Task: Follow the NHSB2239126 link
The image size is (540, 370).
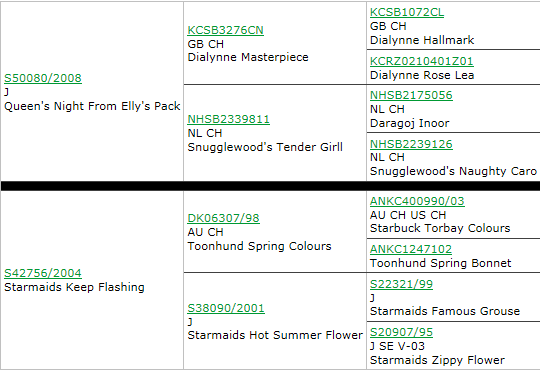Action: pos(411,144)
